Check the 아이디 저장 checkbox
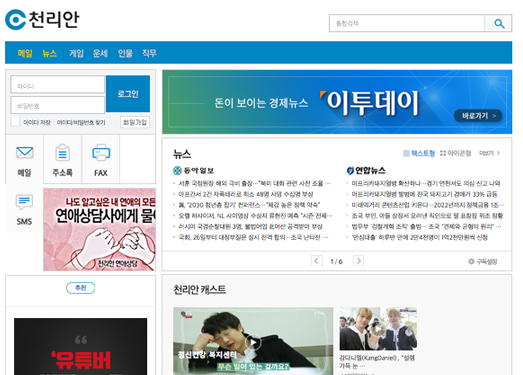The image size is (523, 375). pyautogui.click(x=15, y=122)
